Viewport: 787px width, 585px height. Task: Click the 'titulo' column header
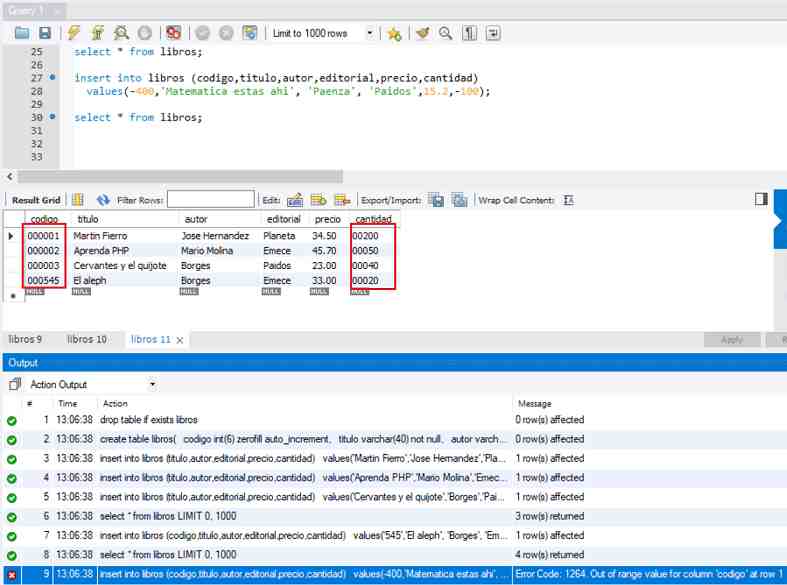(88, 219)
